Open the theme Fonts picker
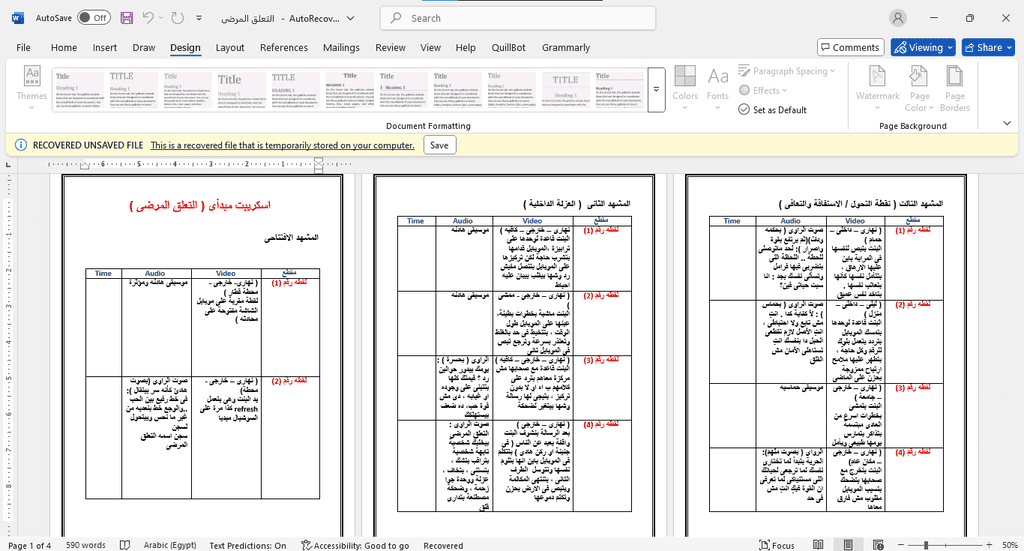Image resolution: width=1024 pixels, height=551 pixels. tap(718, 84)
